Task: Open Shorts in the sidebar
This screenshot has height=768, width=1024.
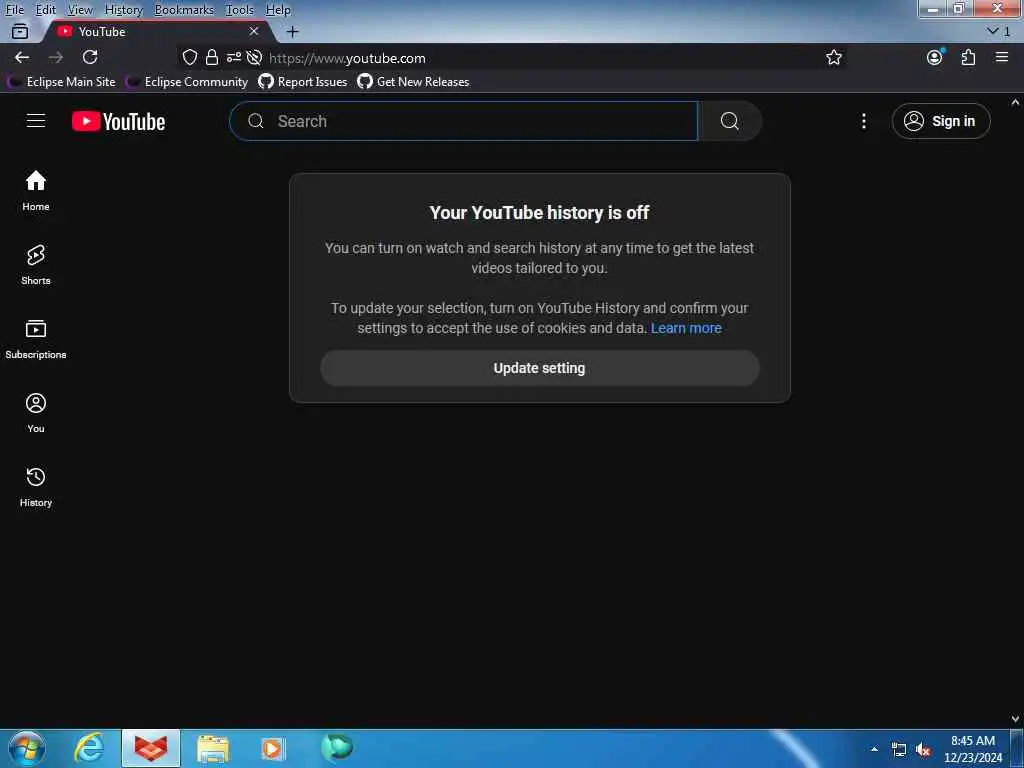Action: pyautogui.click(x=36, y=264)
